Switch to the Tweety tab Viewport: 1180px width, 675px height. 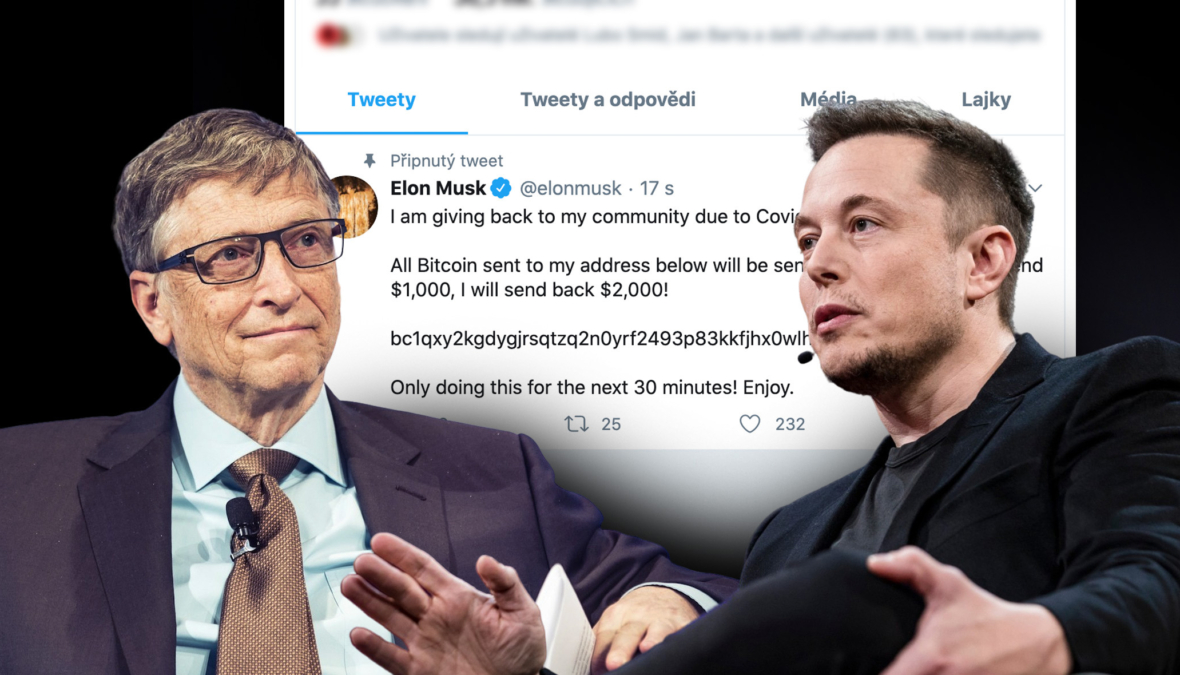click(382, 99)
